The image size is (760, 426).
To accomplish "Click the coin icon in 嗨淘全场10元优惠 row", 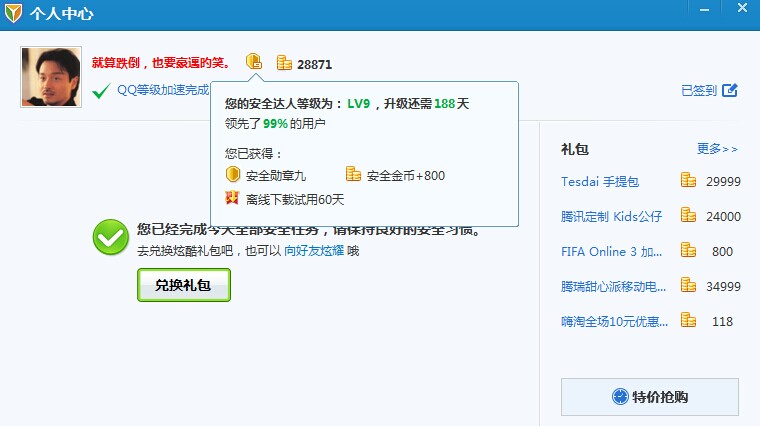I will [688, 320].
